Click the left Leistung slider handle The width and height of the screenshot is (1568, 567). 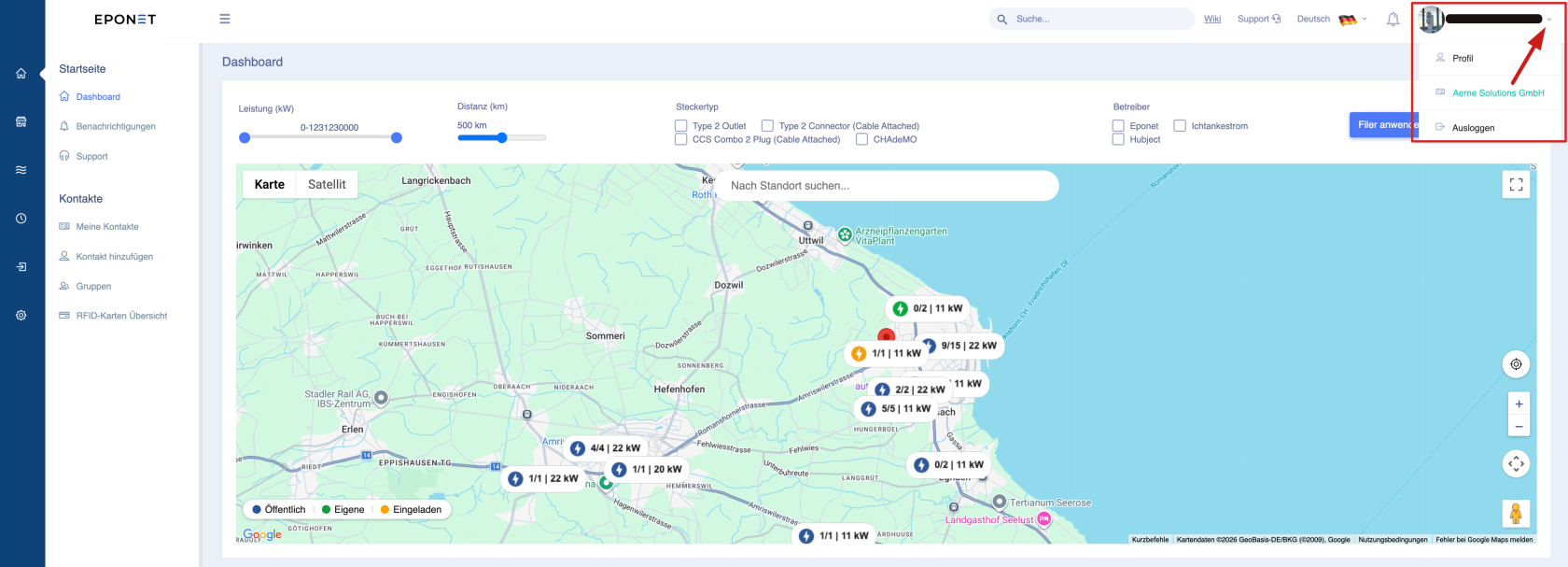pos(245,137)
